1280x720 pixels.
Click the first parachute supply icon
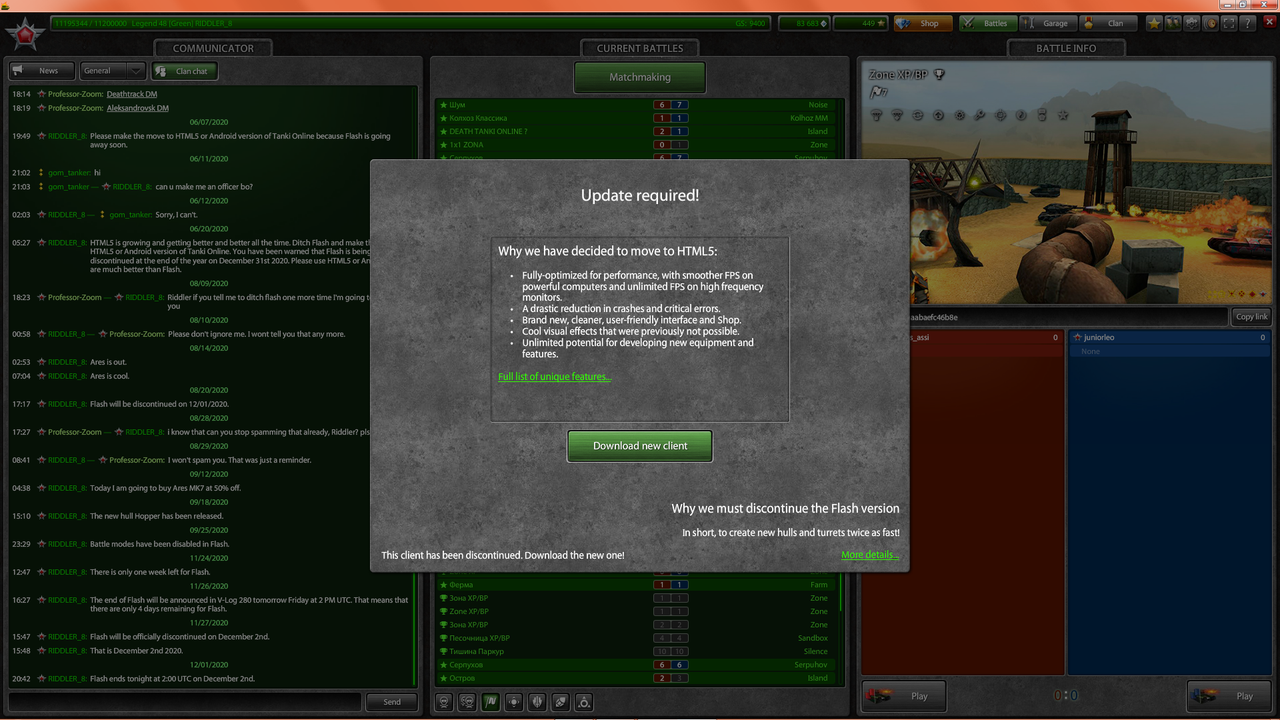[x=876, y=115]
